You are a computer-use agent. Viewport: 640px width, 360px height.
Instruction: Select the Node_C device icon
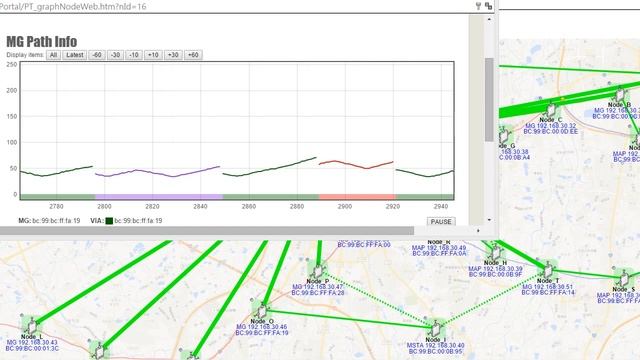(551, 109)
